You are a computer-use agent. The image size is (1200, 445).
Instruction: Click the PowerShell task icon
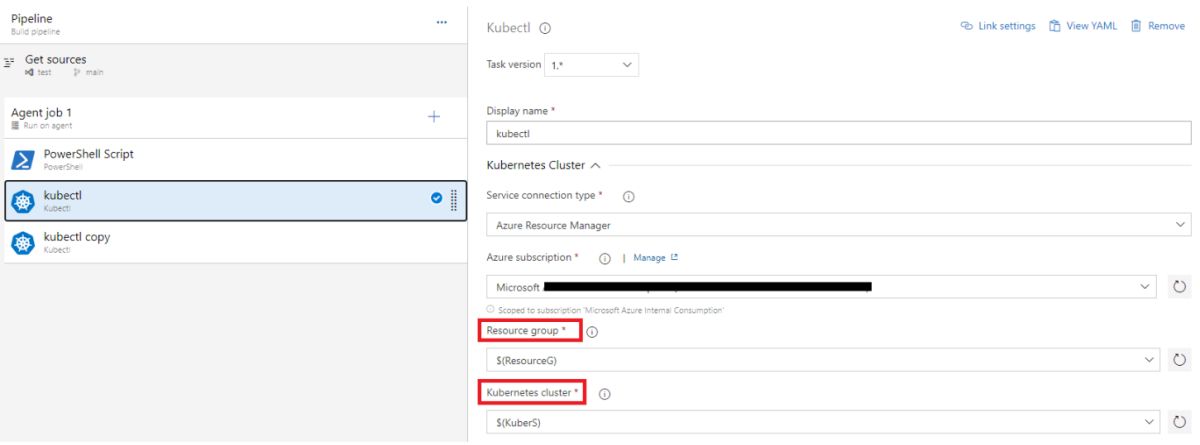tap(22, 160)
